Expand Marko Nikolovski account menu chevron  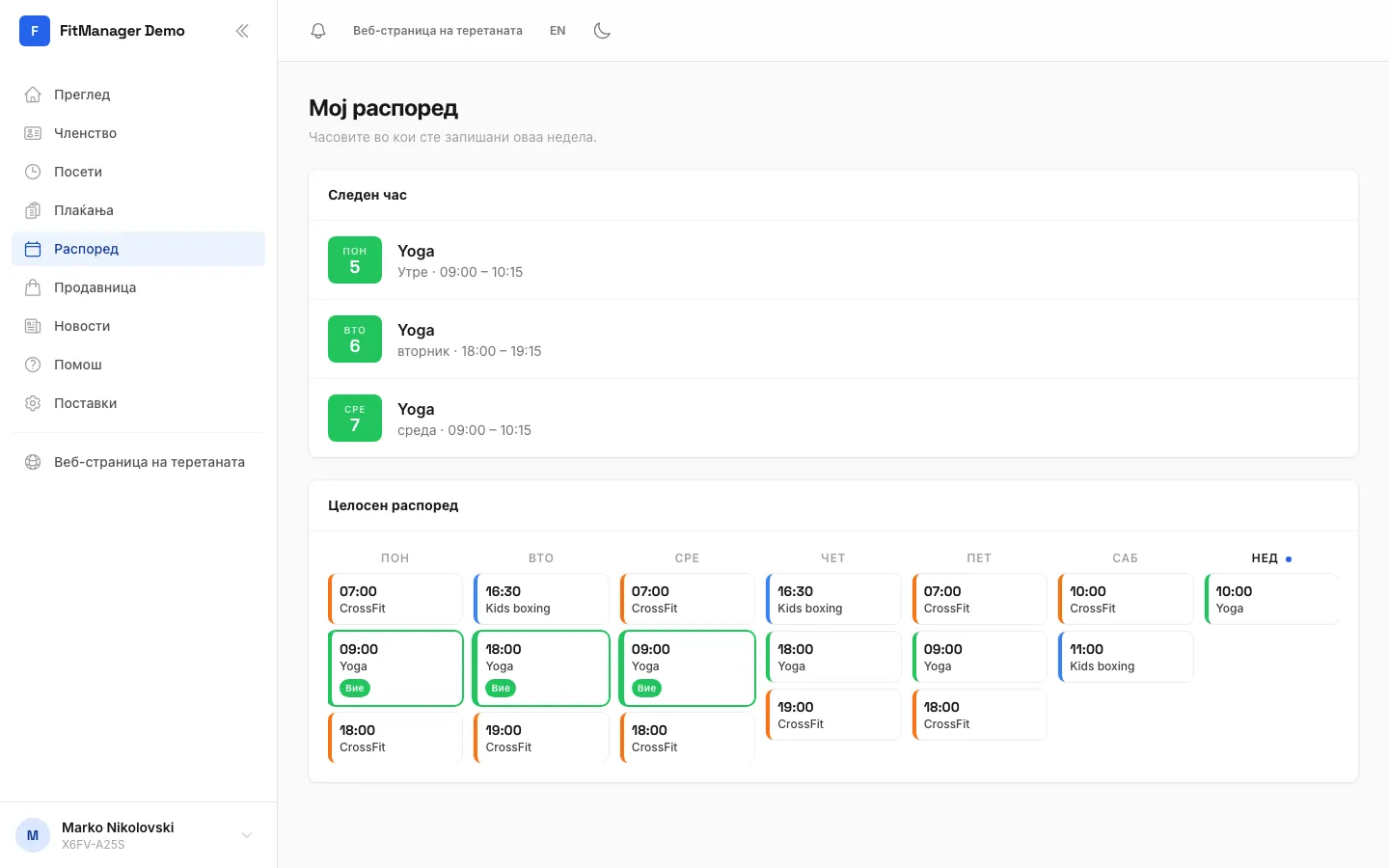pos(247,835)
